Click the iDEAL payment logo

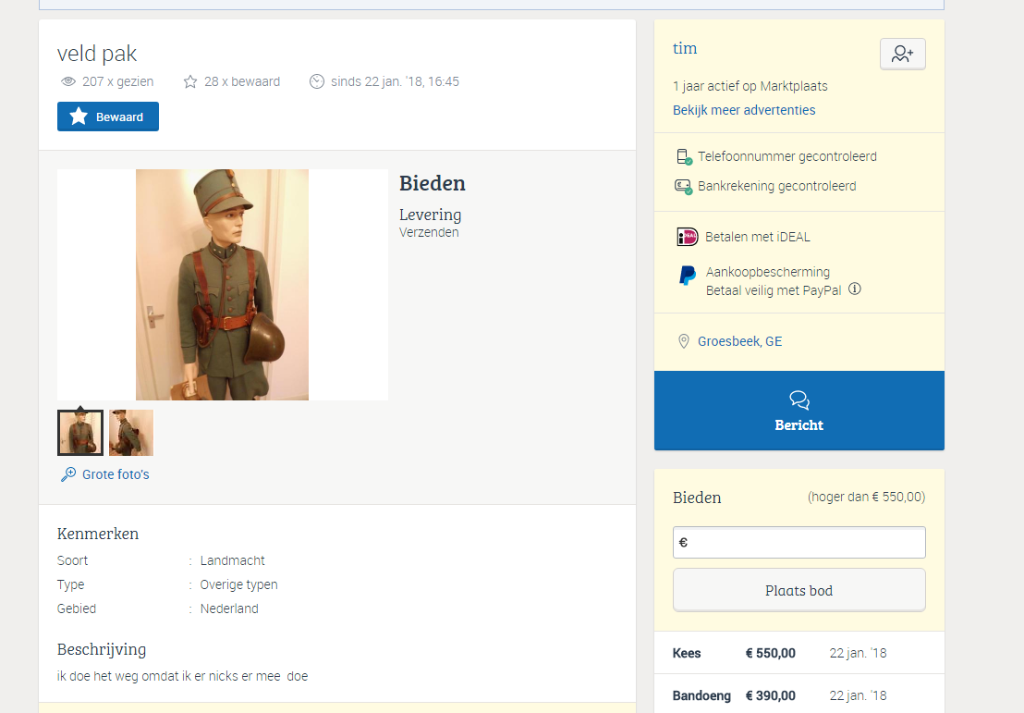click(687, 236)
